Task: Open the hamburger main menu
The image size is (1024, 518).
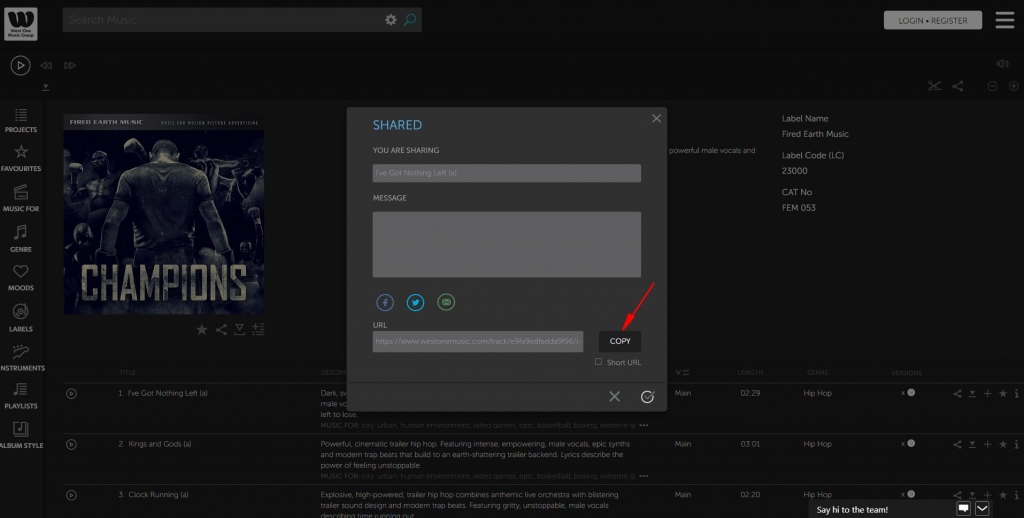Action: tap(1004, 20)
